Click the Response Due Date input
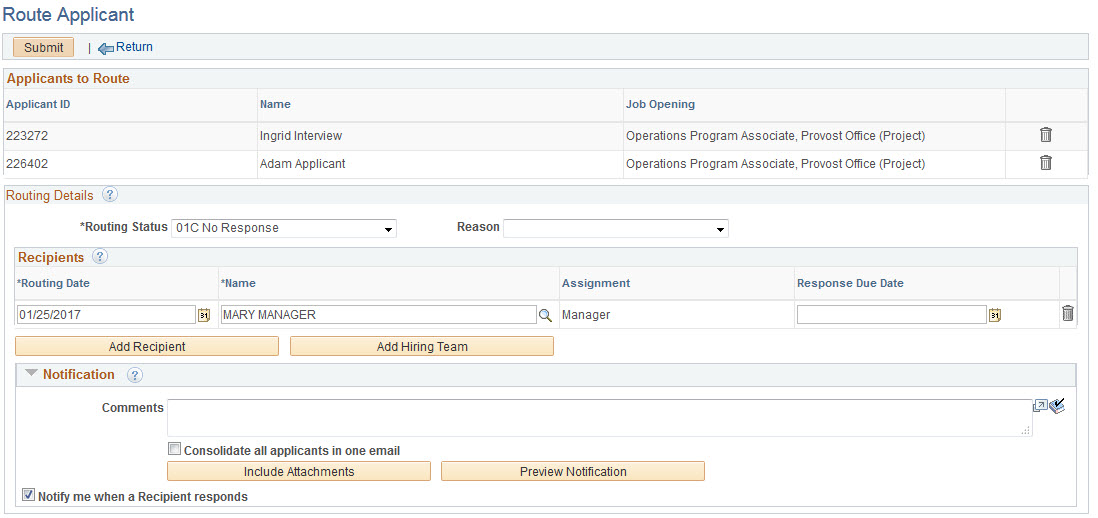 [891, 315]
